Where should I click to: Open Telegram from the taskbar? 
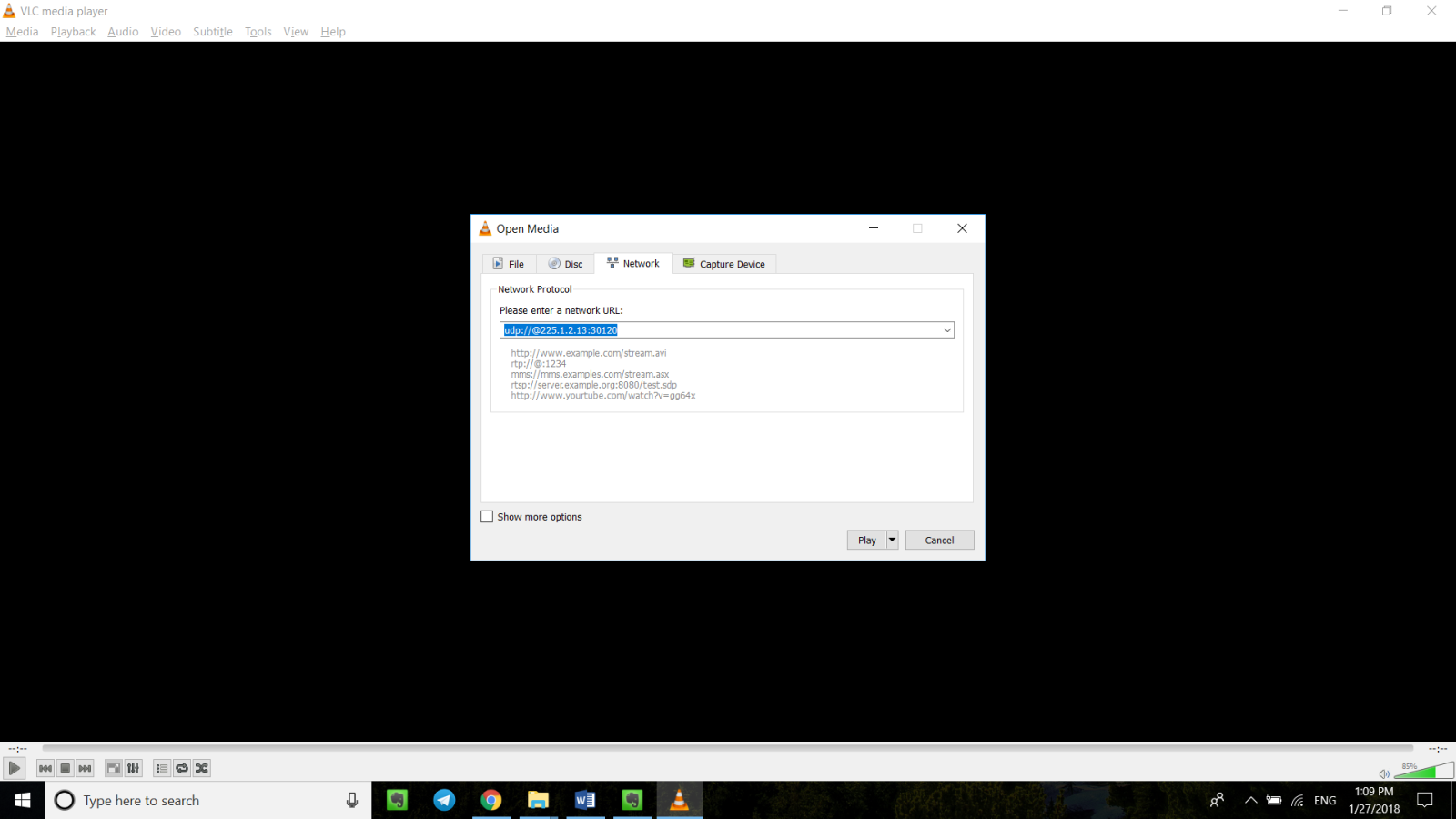point(444,800)
